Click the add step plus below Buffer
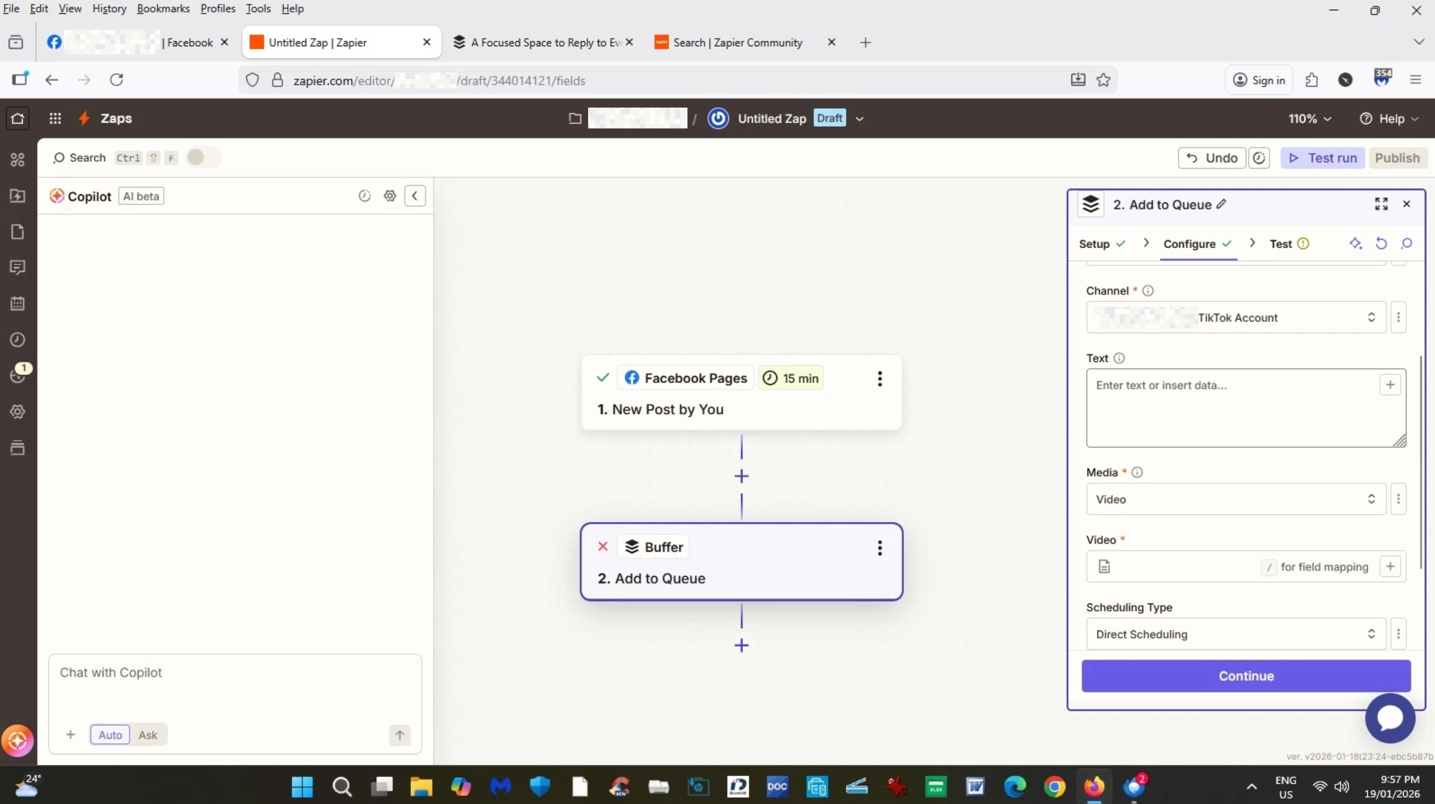Screen dimensions: 1435x804 (x=741, y=645)
